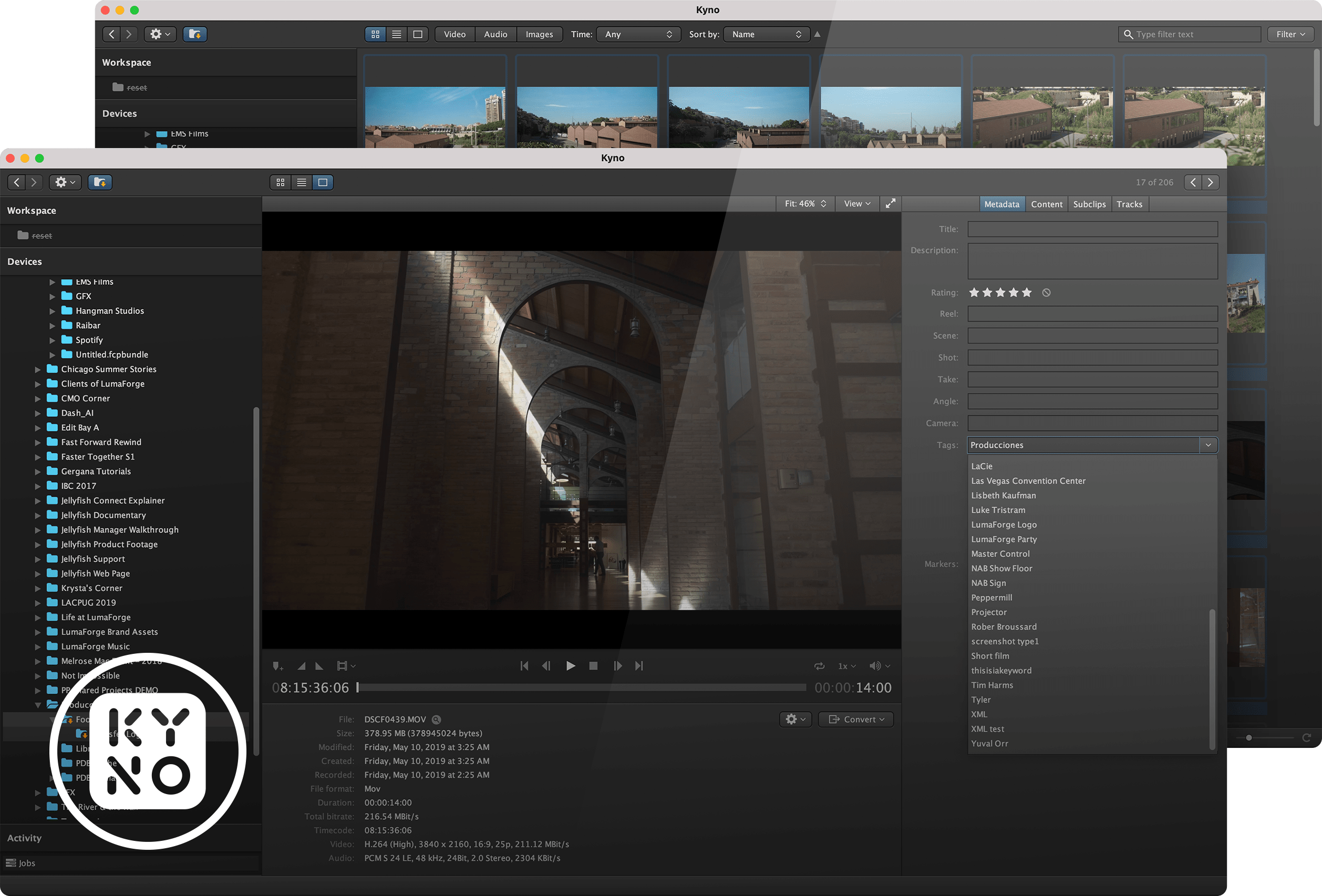Click the workspace folder icon in front window toolbar
Viewport: 1322px width, 896px height.
(100, 182)
